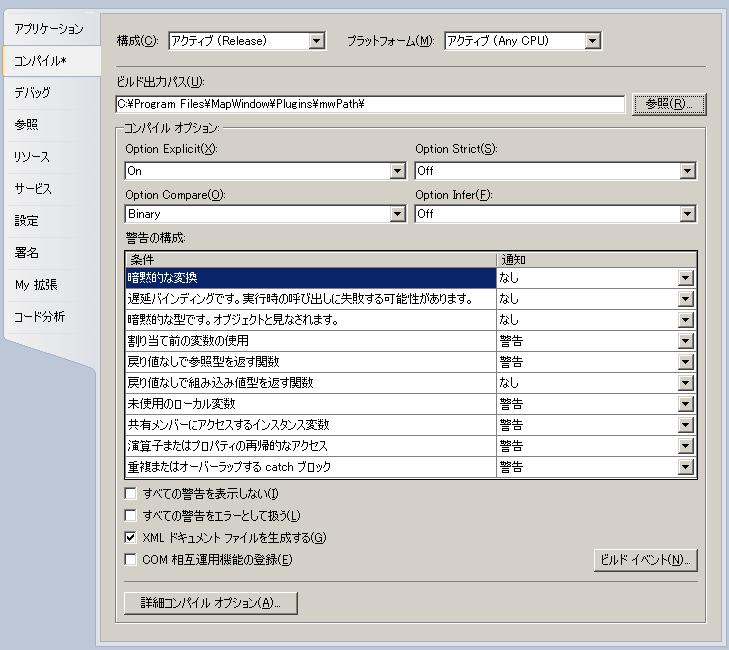
Task: Check すべての警告をエラーとして扱う option
Action: pos(131,516)
